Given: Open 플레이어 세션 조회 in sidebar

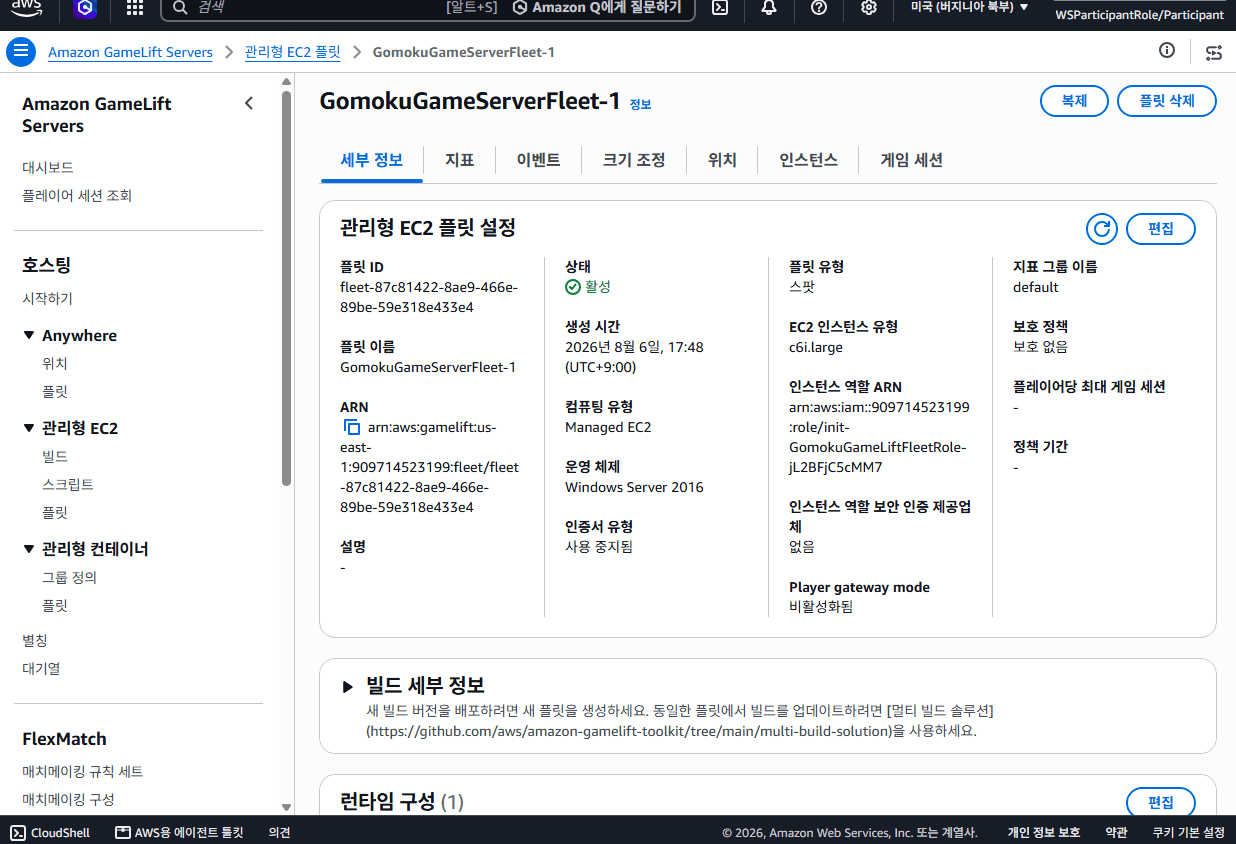Looking at the screenshot, I should pyautogui.click(x=77, y=196).
